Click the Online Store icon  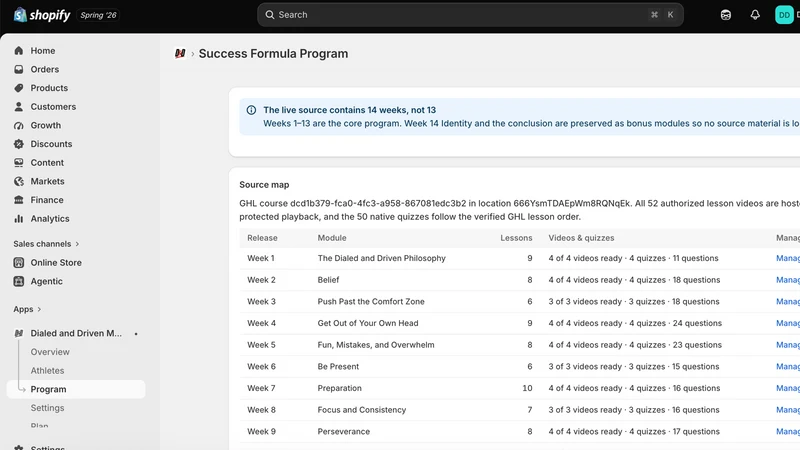[x=19, y=262]
